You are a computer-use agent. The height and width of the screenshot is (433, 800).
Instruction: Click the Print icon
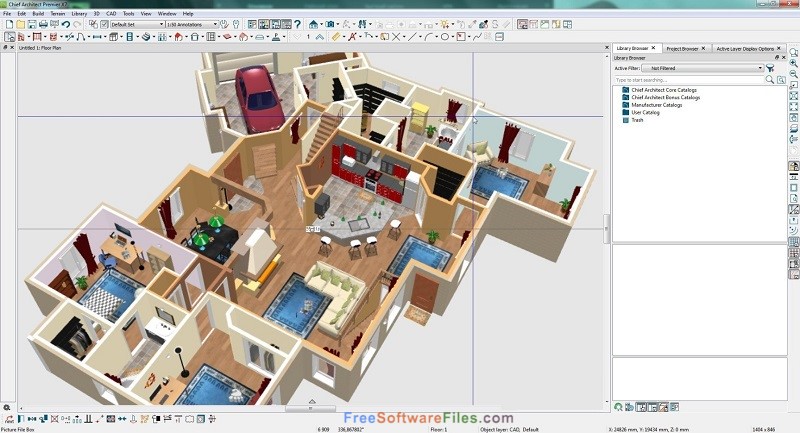(x=43, y=24)
